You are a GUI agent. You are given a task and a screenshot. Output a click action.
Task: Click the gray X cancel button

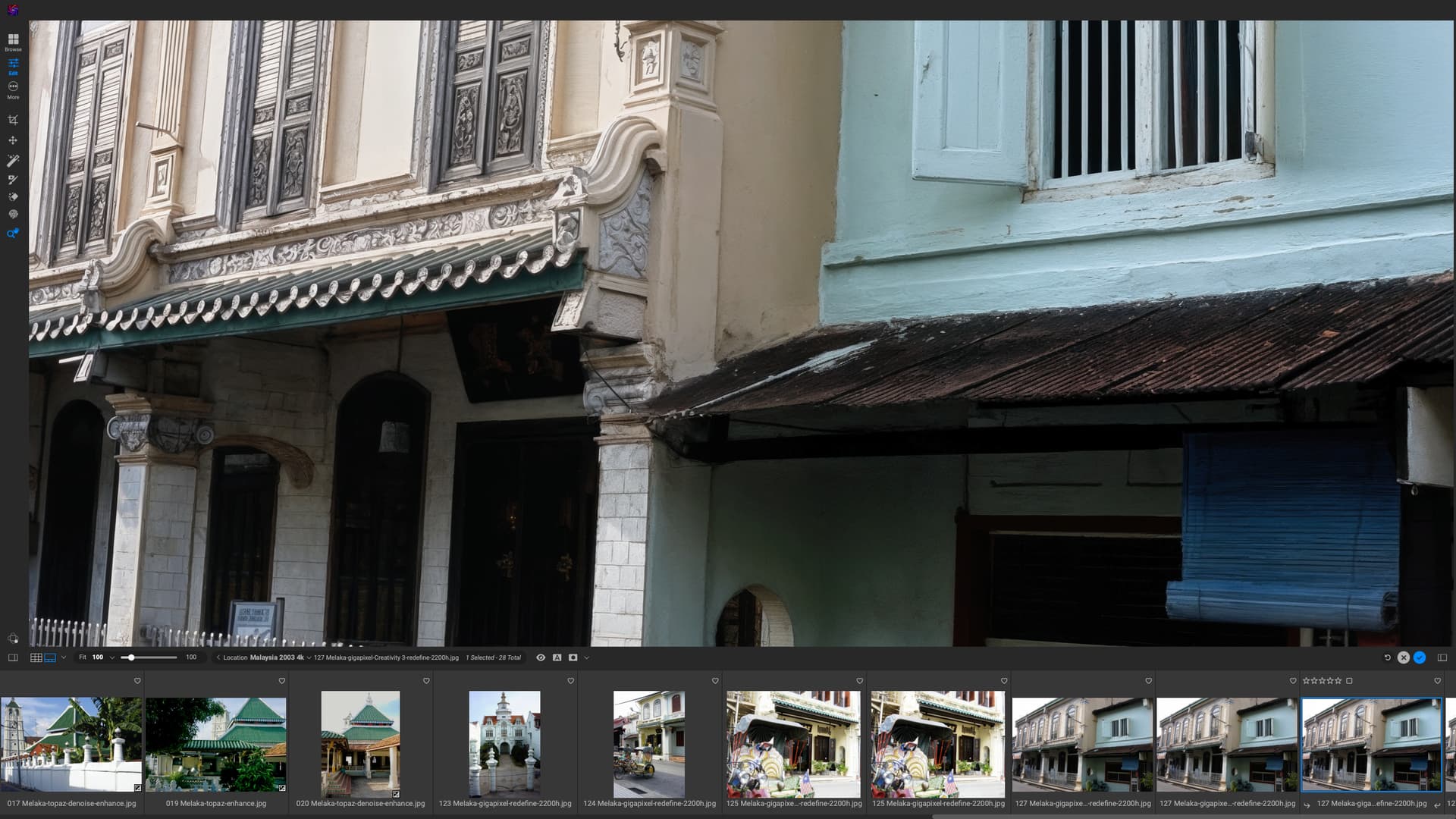tap(1404, 657)
